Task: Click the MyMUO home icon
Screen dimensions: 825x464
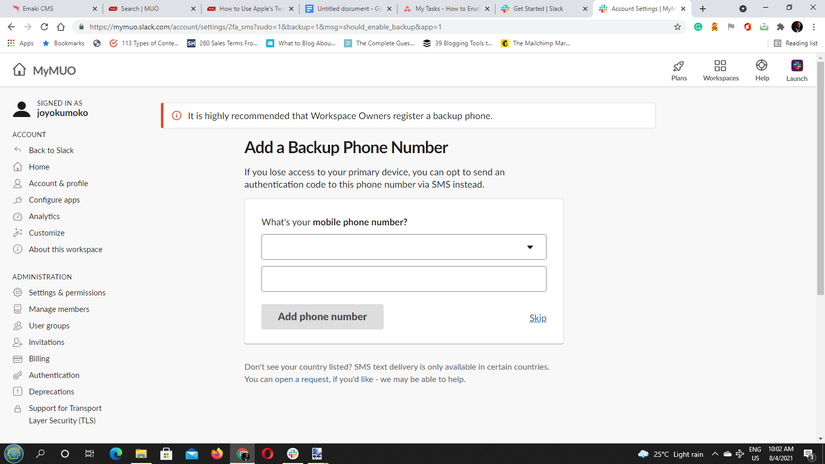Action: [x=19, y=69]
